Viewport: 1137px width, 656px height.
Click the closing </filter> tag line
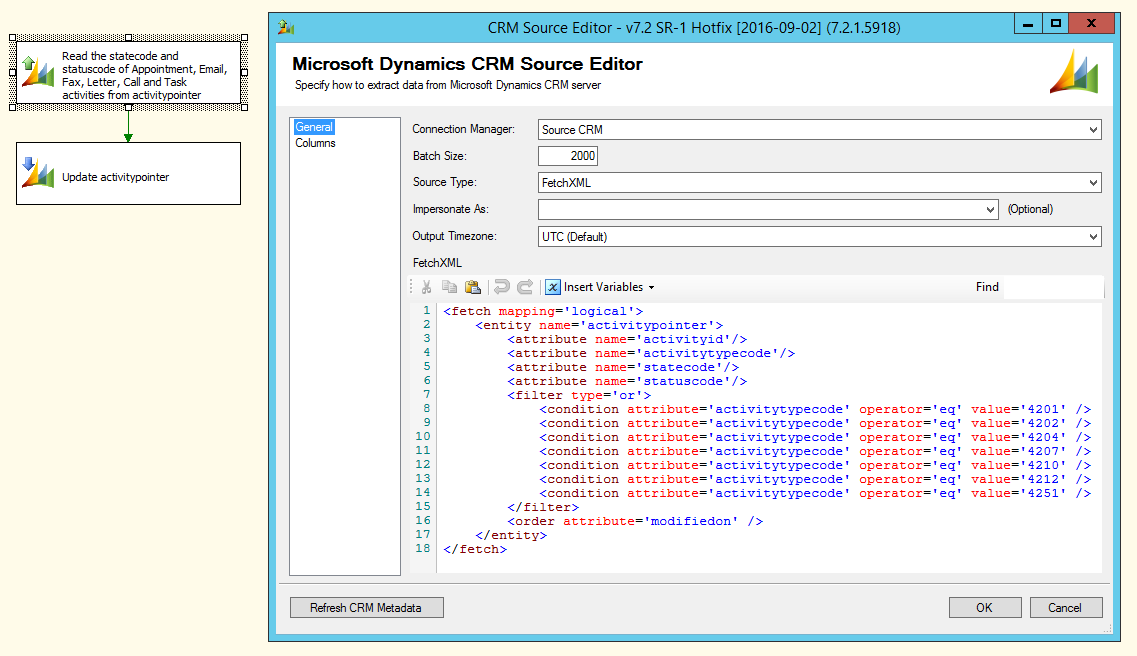coord(543,507)
